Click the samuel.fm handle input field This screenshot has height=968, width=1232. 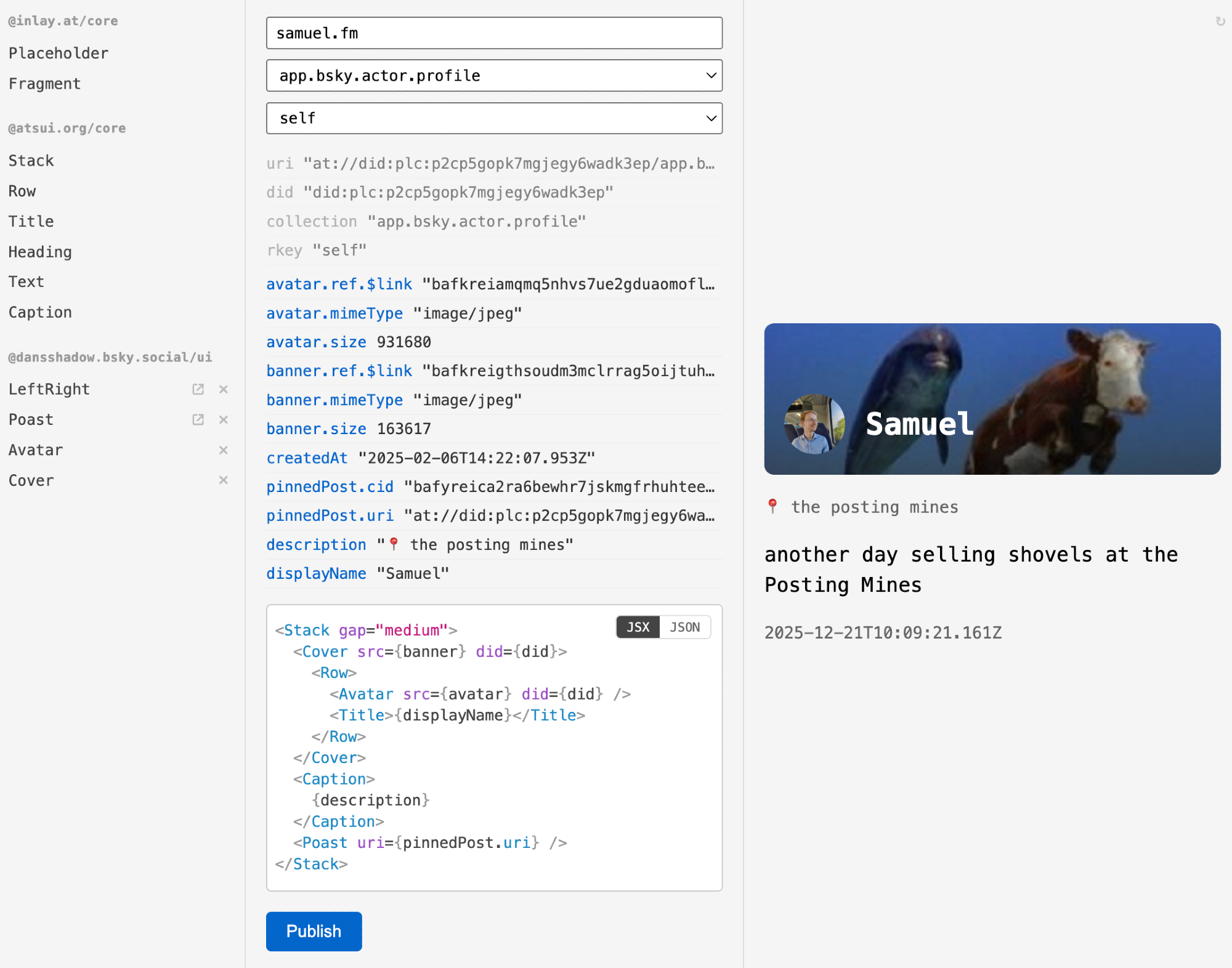click(494, 33)
